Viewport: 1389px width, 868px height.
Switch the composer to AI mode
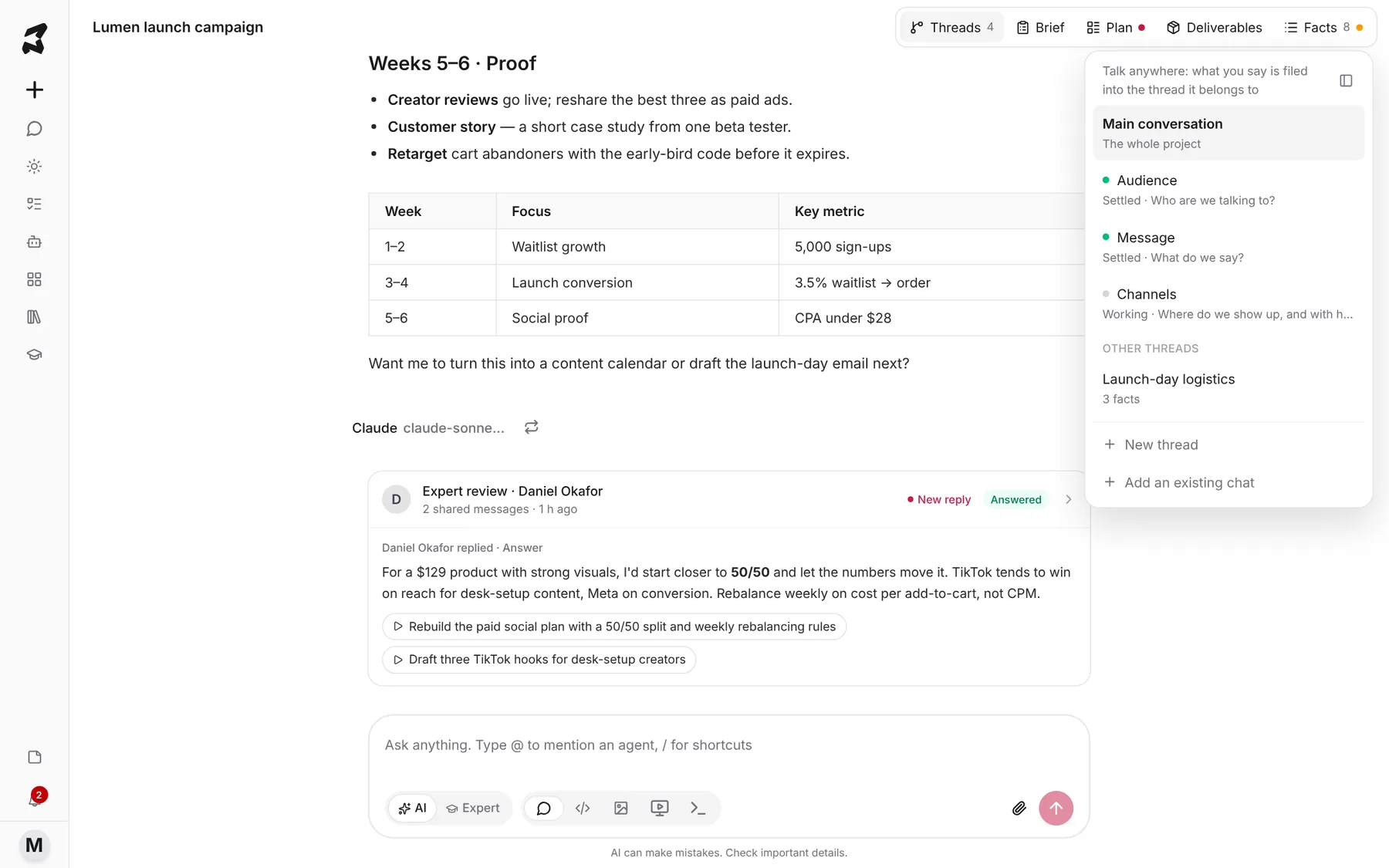point(412,808)
